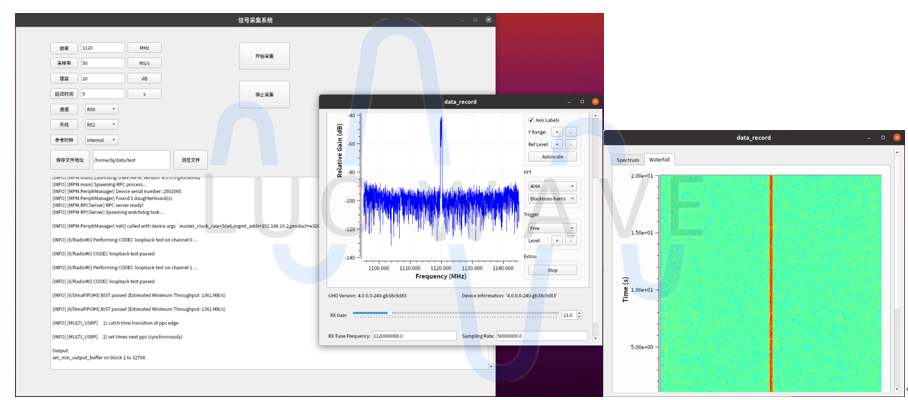Viewport: 908px width, 400px height.
Task: Open the 通道 dropdown showing RX0
Action: click(x=101, y=109)
